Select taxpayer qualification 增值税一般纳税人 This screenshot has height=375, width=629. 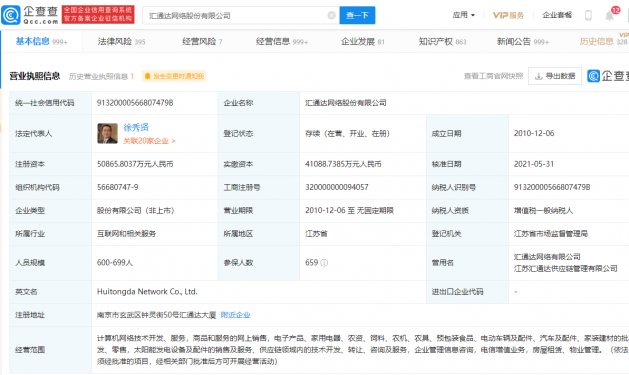544,211
